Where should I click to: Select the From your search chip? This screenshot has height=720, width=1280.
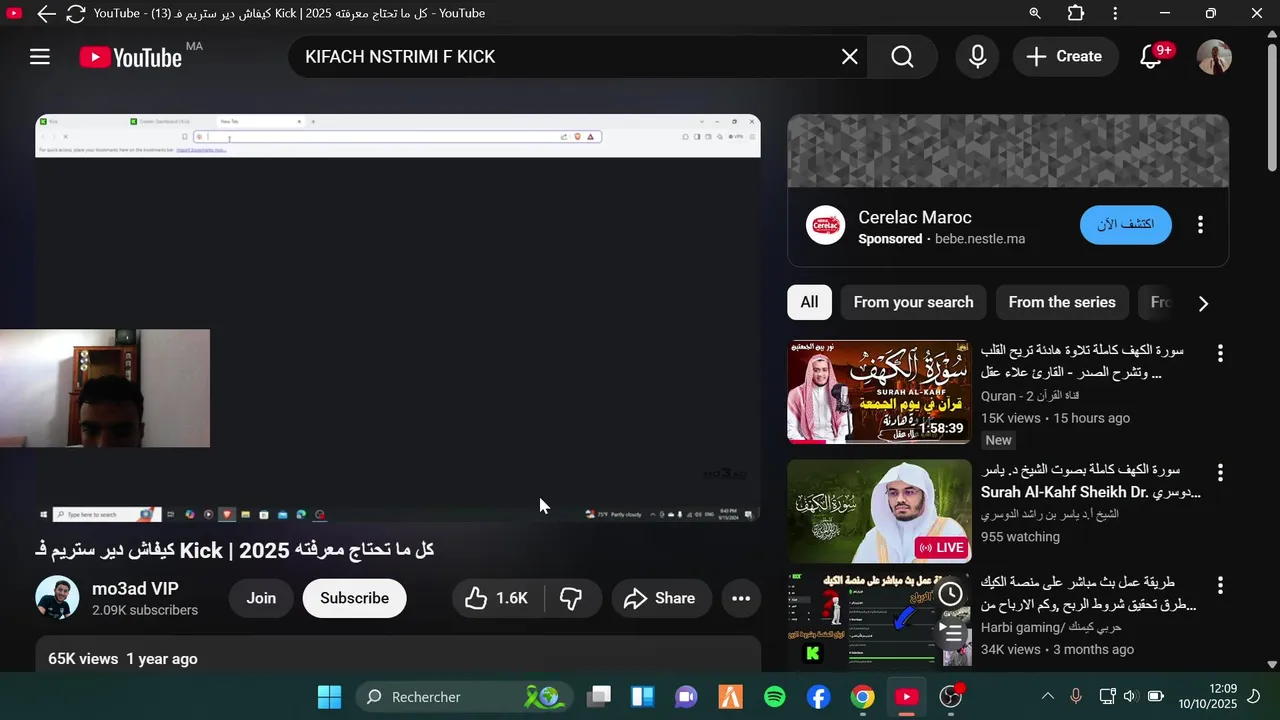pos(913,302)
